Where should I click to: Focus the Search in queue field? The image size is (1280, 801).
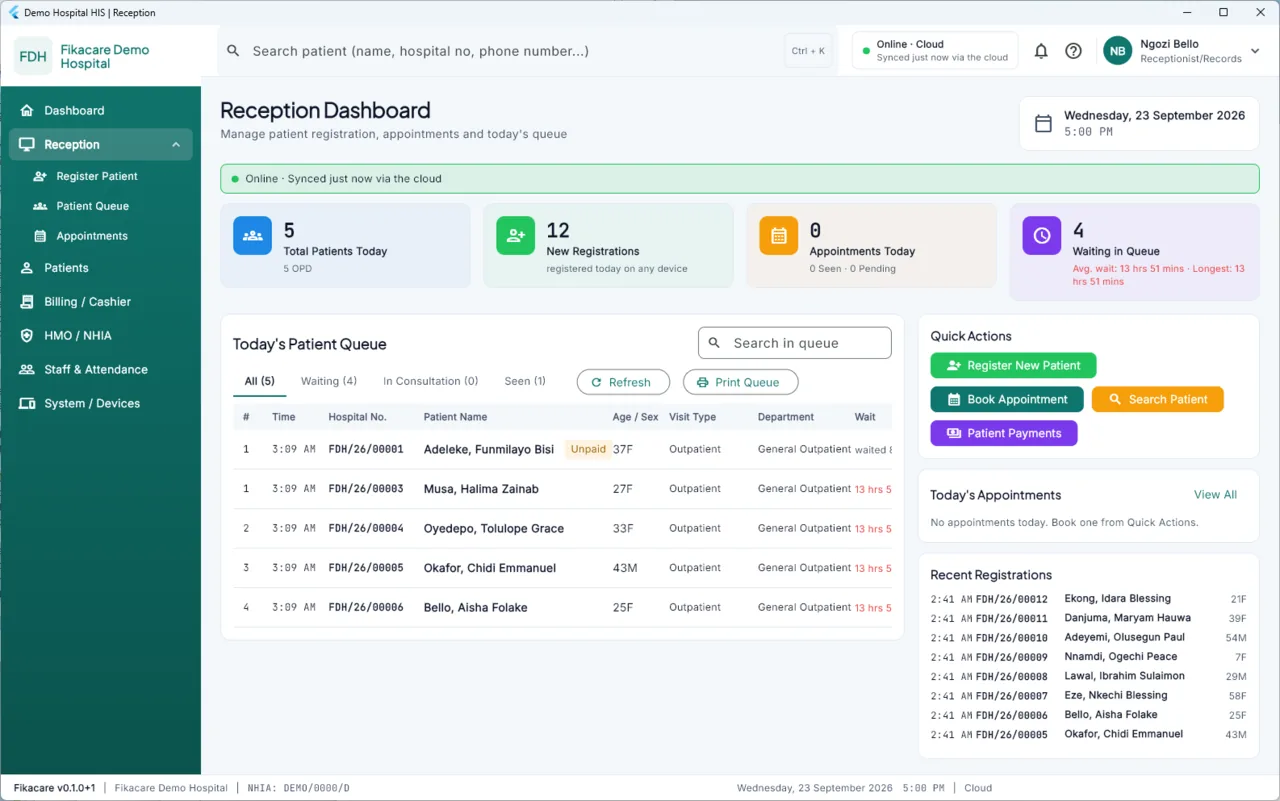pos(795,343)
